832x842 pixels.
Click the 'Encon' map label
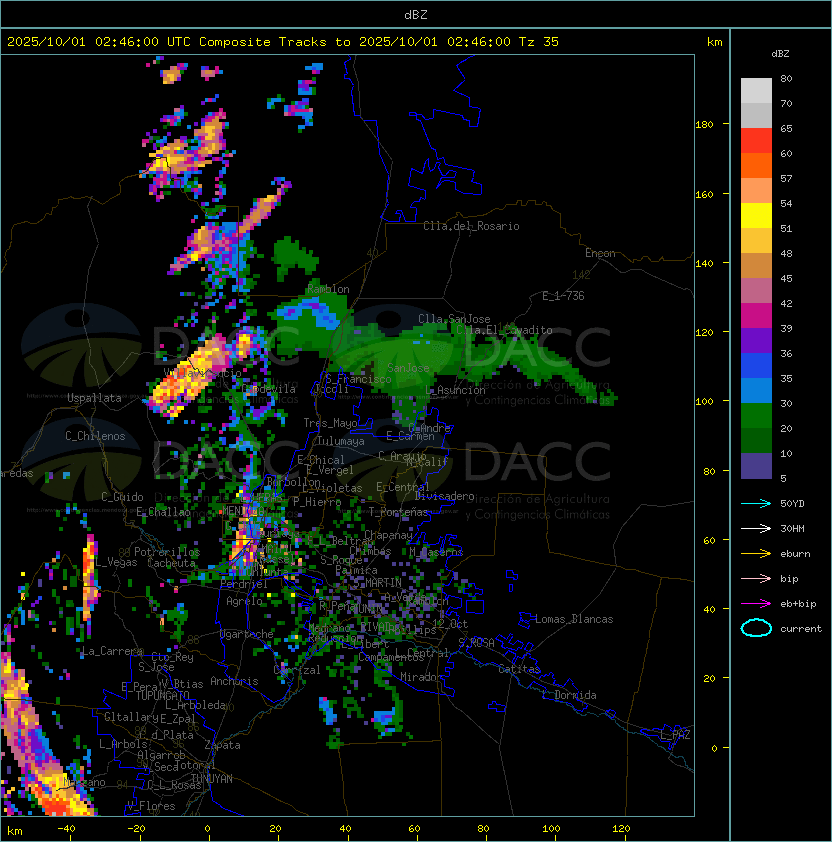coord(600,253)
